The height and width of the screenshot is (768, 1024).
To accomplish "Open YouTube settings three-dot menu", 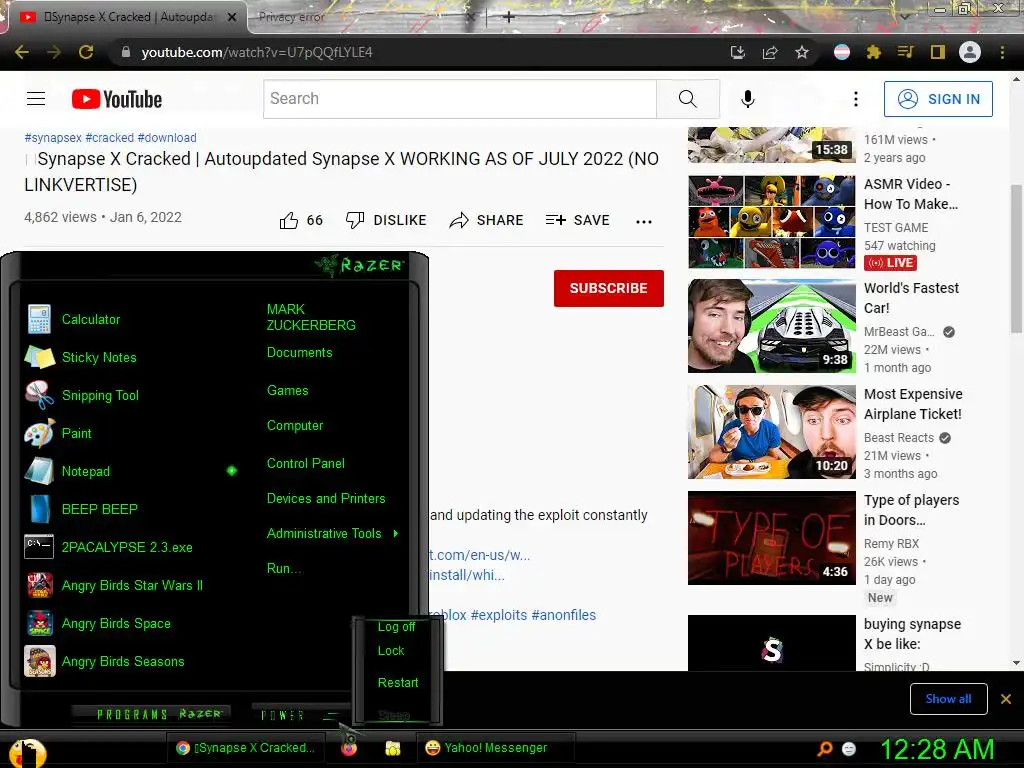I will pos(856,99).
